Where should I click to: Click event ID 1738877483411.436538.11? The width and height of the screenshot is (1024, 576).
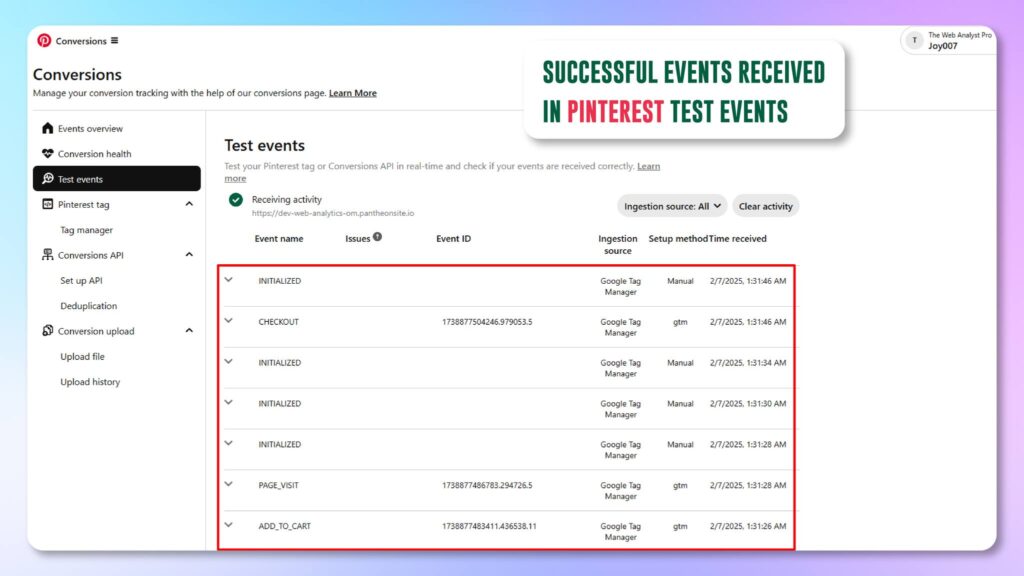[x=489, y=526]
